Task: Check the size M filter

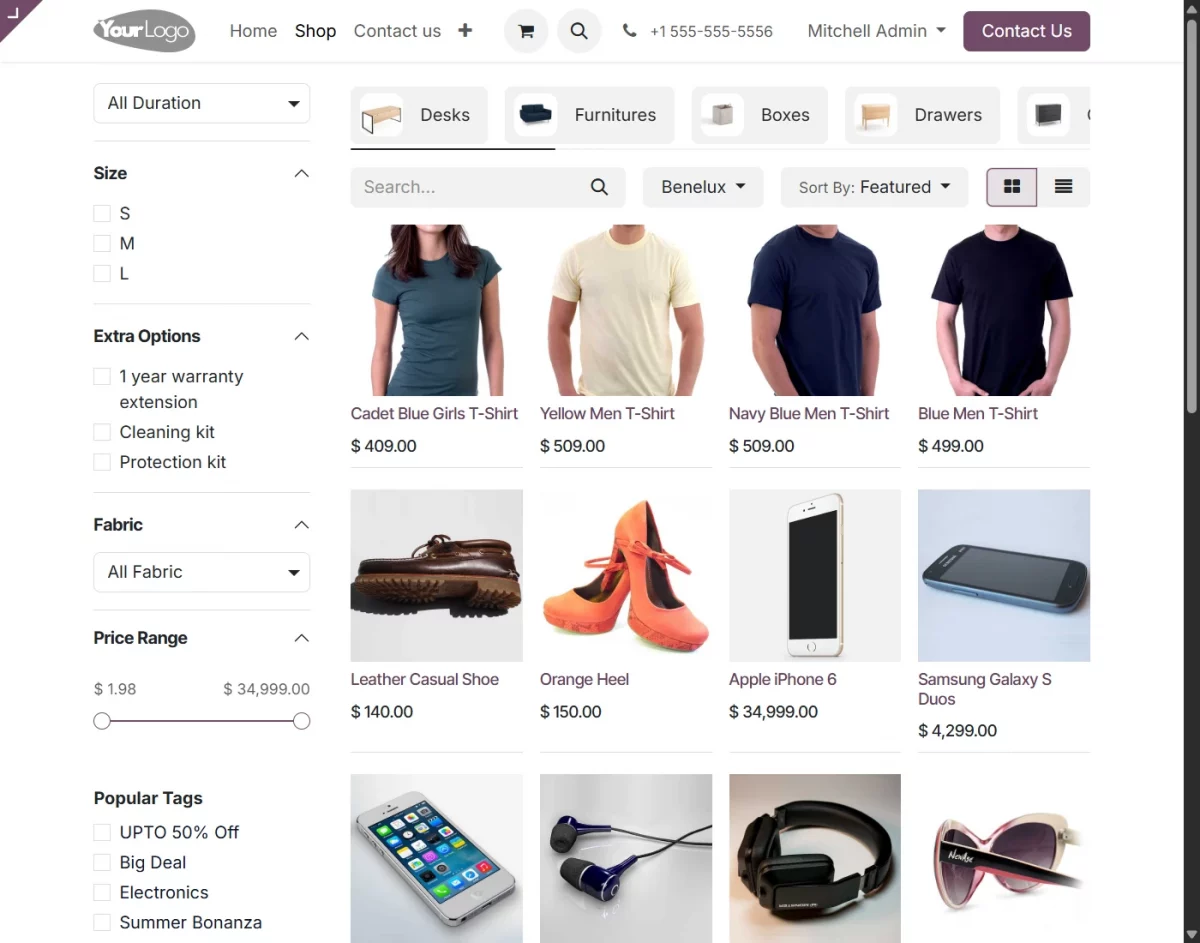Action: (x=101, y=243)
